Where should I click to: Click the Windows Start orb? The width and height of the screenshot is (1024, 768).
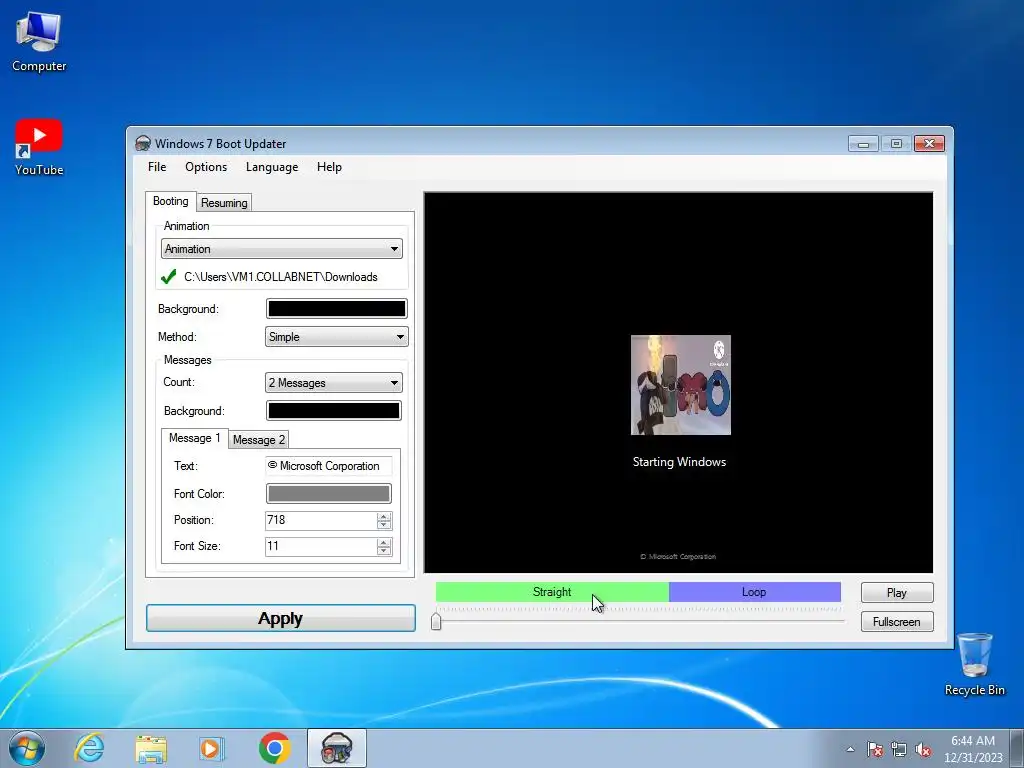coord(27,748)
